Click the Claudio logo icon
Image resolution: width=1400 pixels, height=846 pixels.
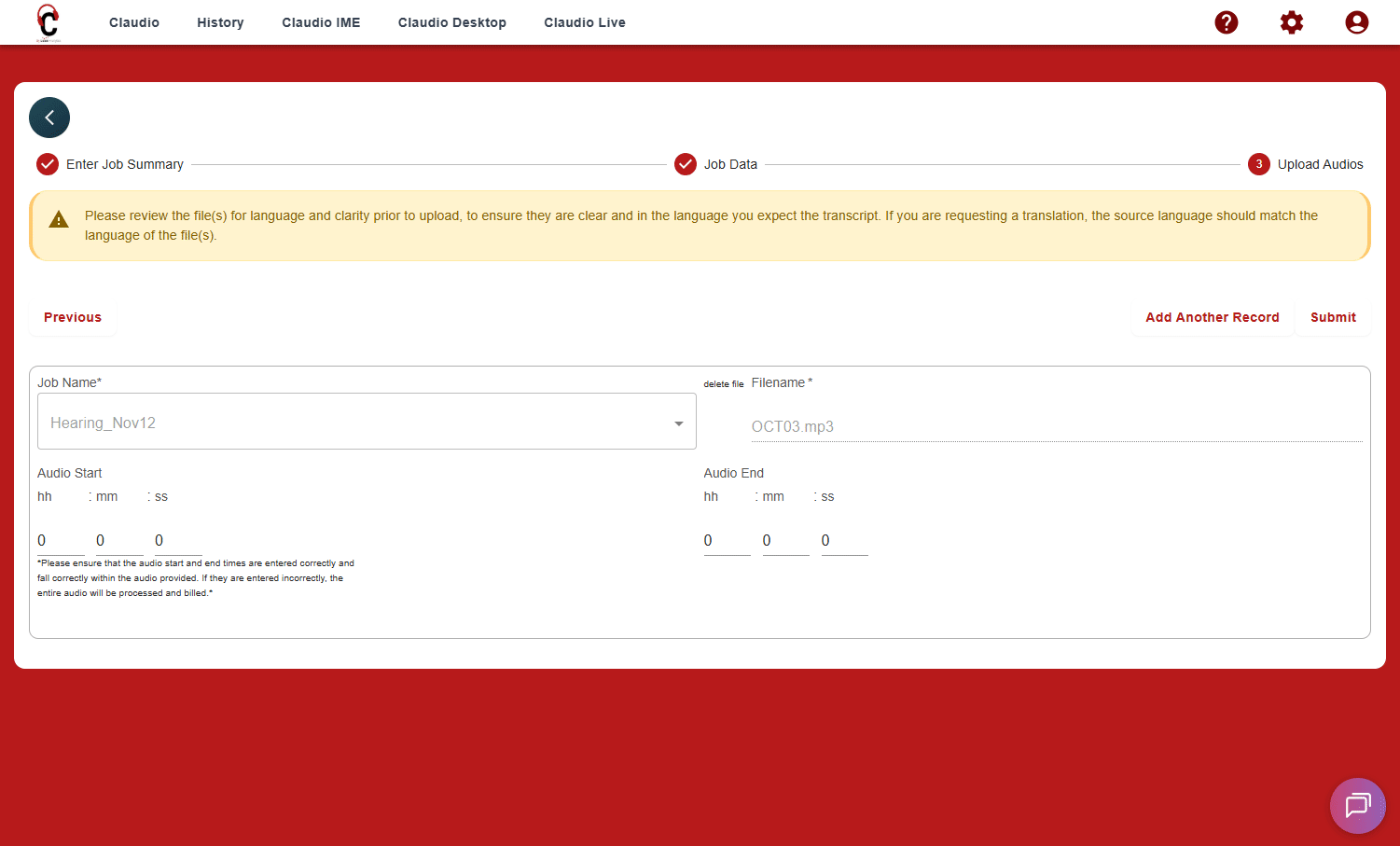49,22
